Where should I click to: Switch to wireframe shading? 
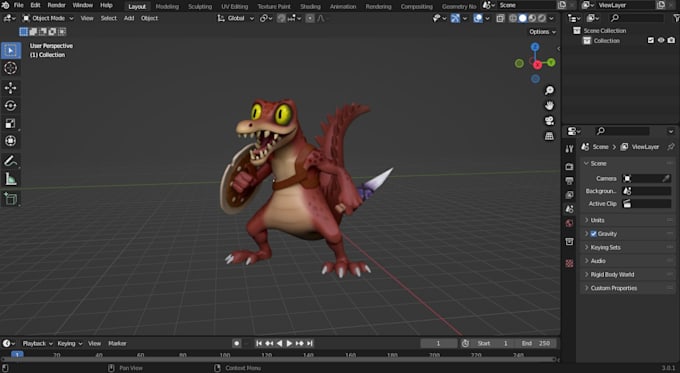[513, 18]
